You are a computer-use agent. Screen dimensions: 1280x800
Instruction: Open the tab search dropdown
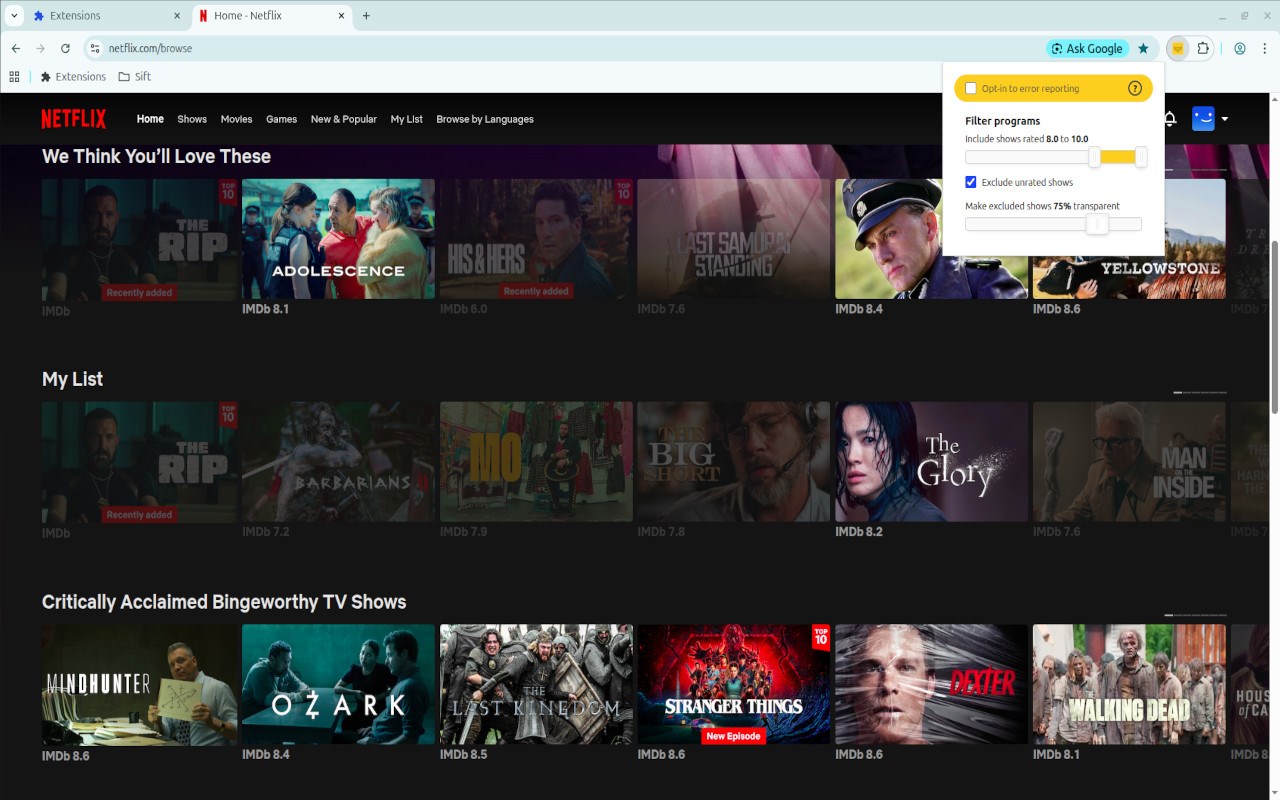coord(14,16)
